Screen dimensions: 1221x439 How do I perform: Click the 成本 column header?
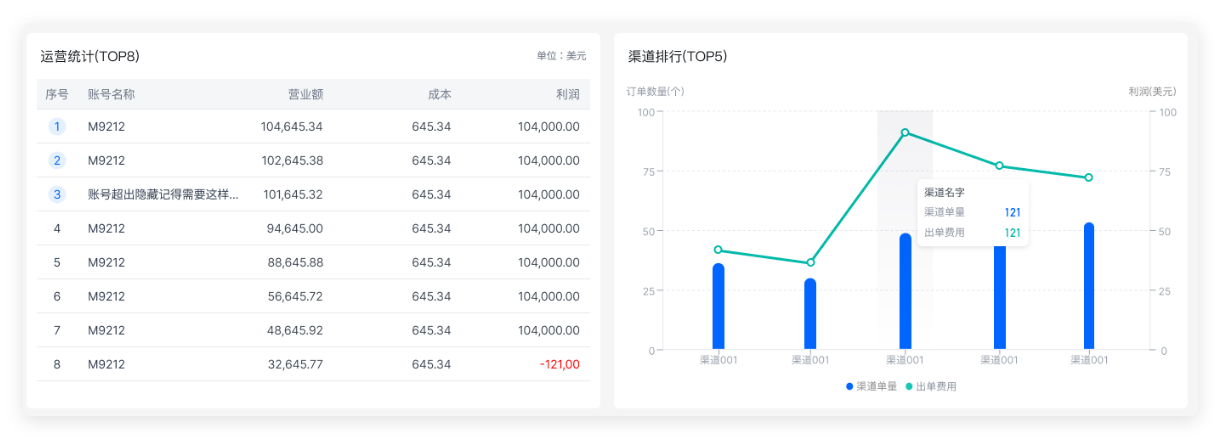pyautogui.click(x=439, y=95)
